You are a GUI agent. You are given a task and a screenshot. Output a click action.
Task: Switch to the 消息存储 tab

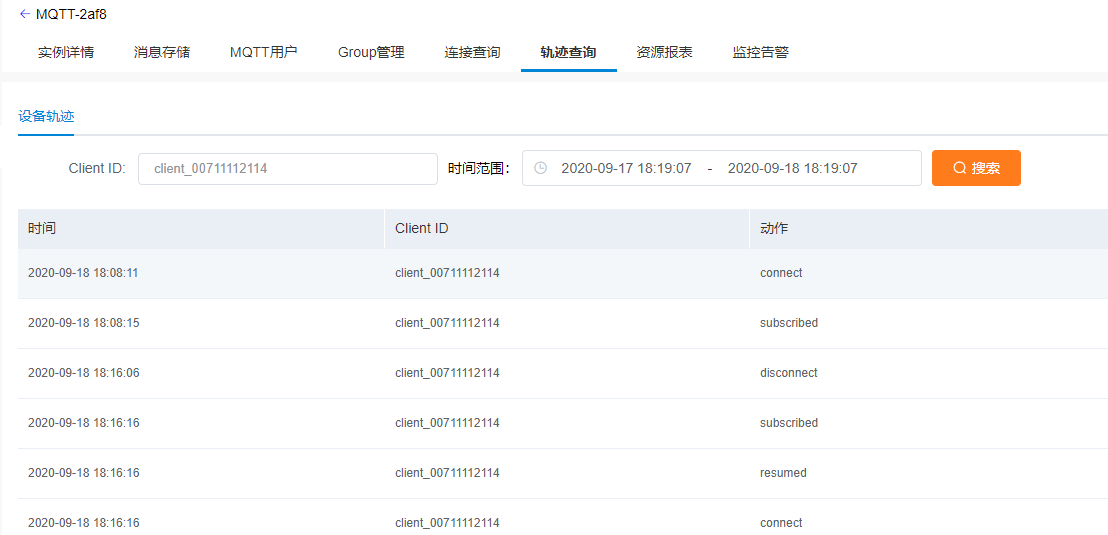[x=162, y=52]
